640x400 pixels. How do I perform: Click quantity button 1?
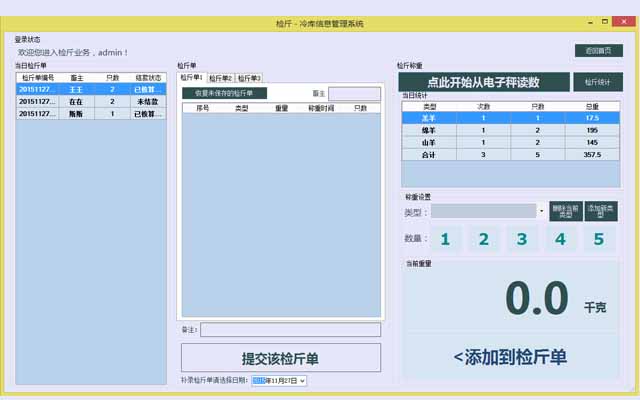click(x=445, y=239)
